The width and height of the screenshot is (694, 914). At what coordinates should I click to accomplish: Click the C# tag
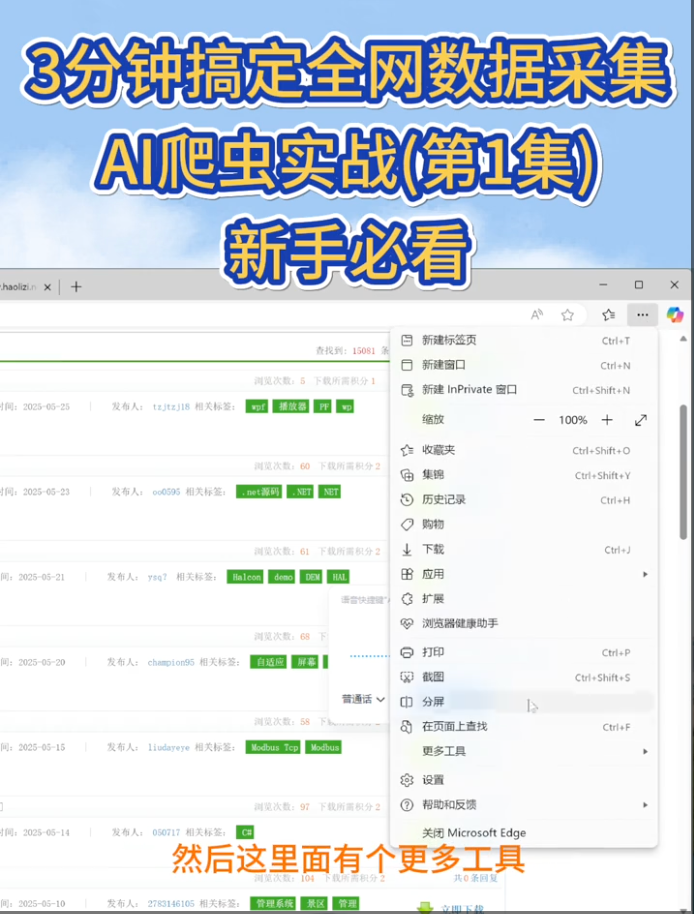245,832
